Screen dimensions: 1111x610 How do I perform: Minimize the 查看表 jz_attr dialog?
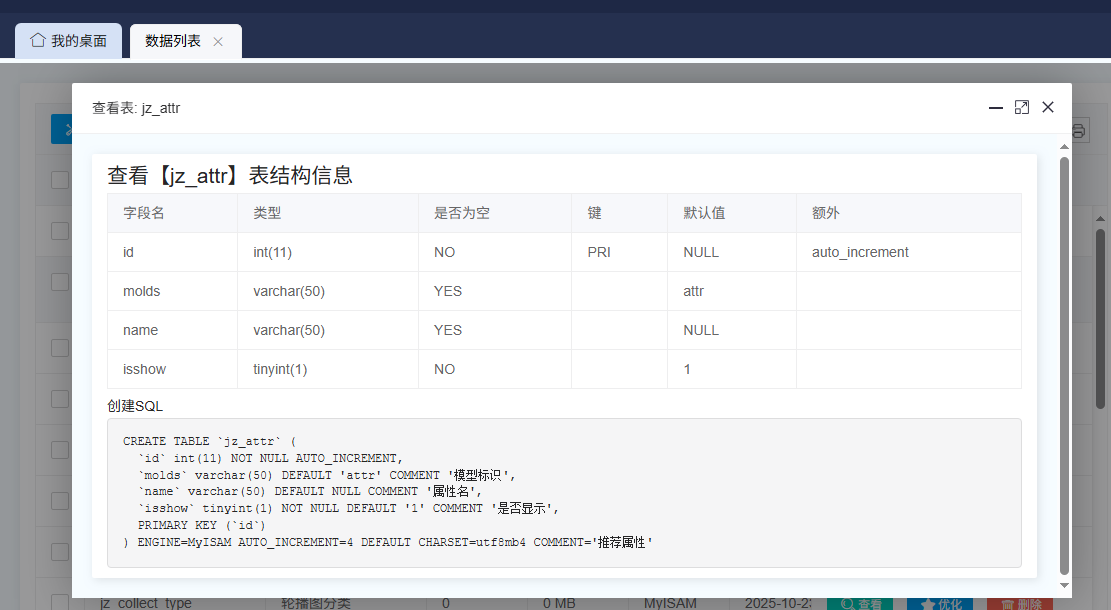[x=995, y=108]
